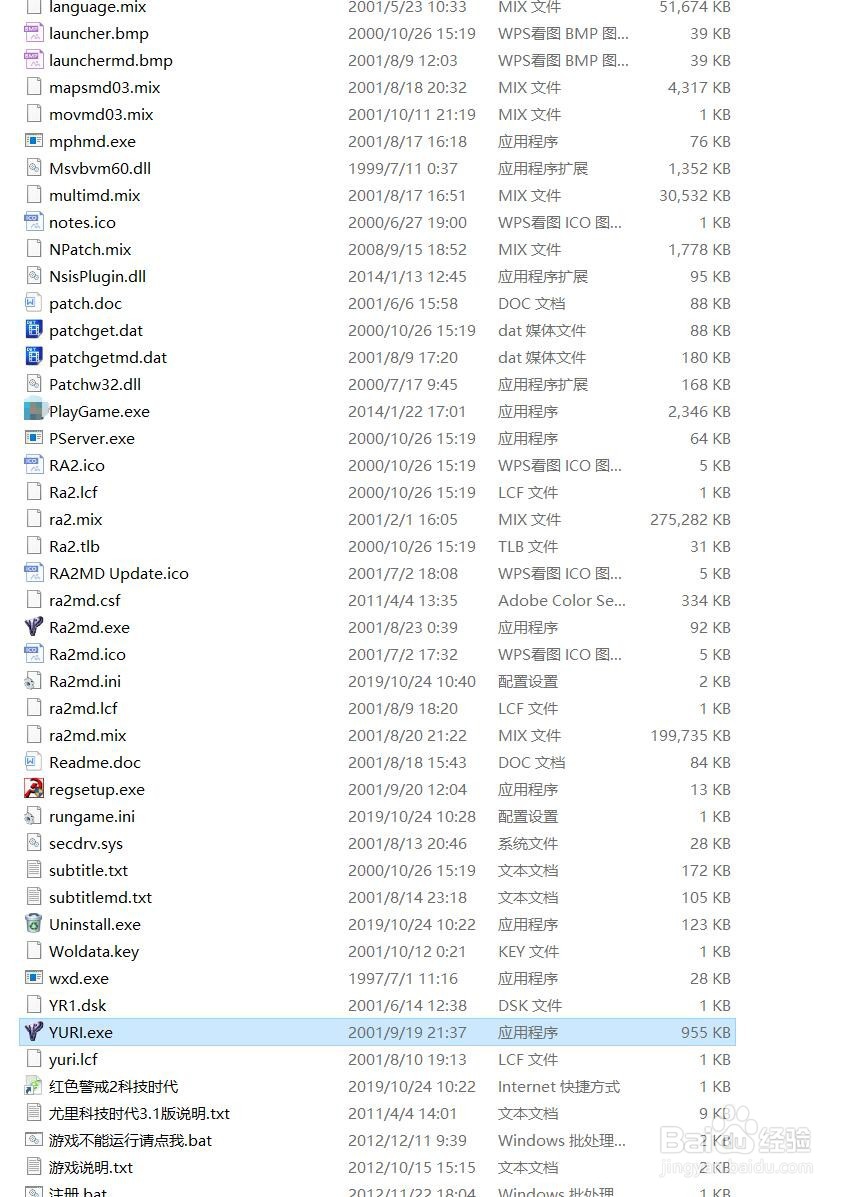860x1197 pixels.
Task: Click the launchermd.bmp image icon
Action: [x=34, y=60]
